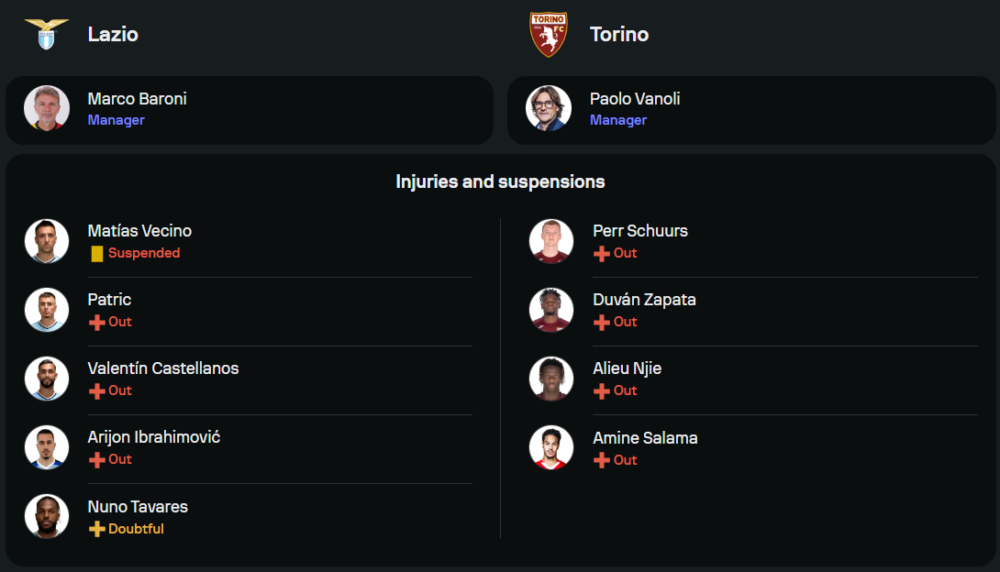Click the Torino club crest icon
Viewport: 1000px width, 572px height.
coord(548,34)
